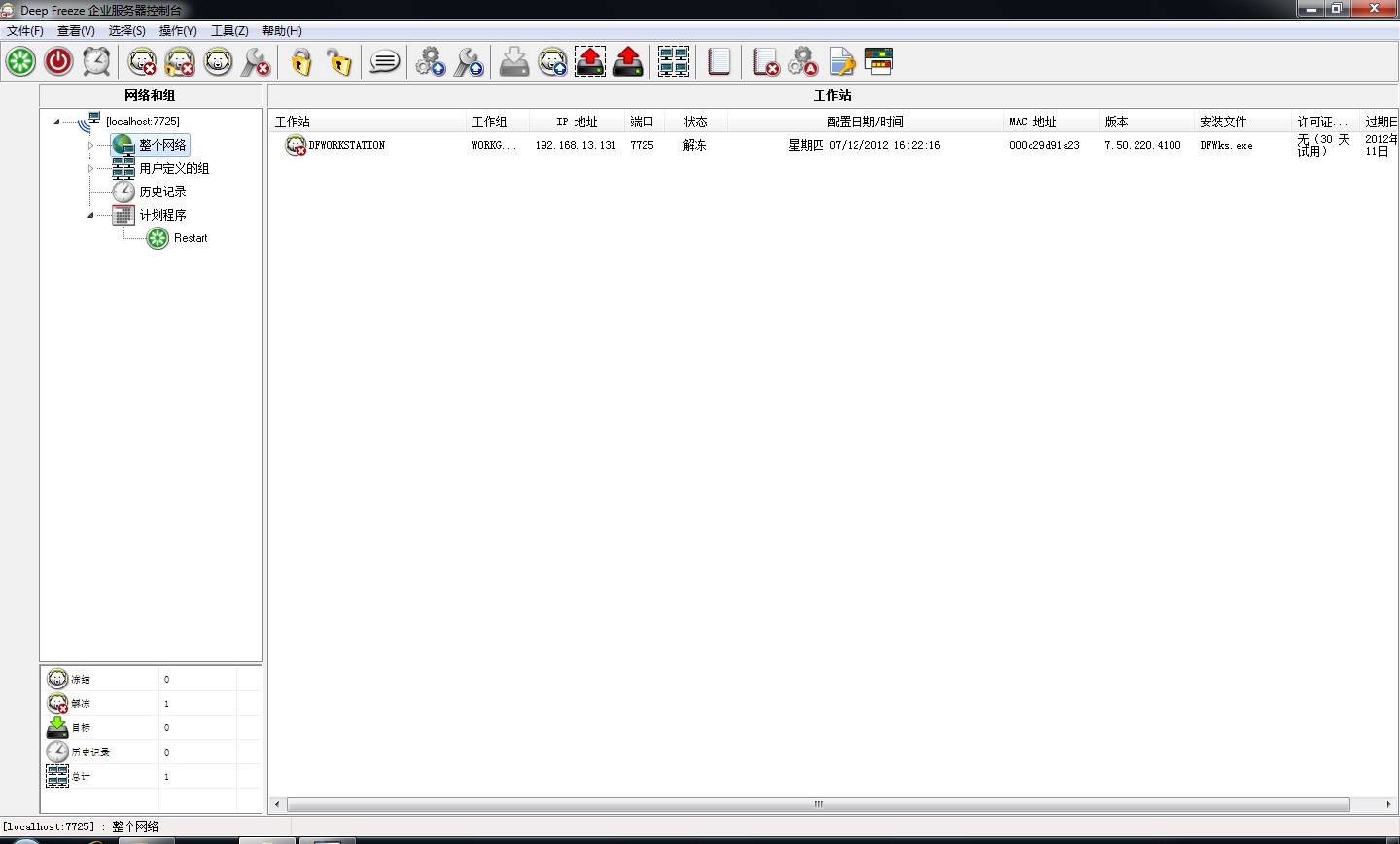
Task: Expand the 用户定义的组 tree node arrow
Action: 91,168
